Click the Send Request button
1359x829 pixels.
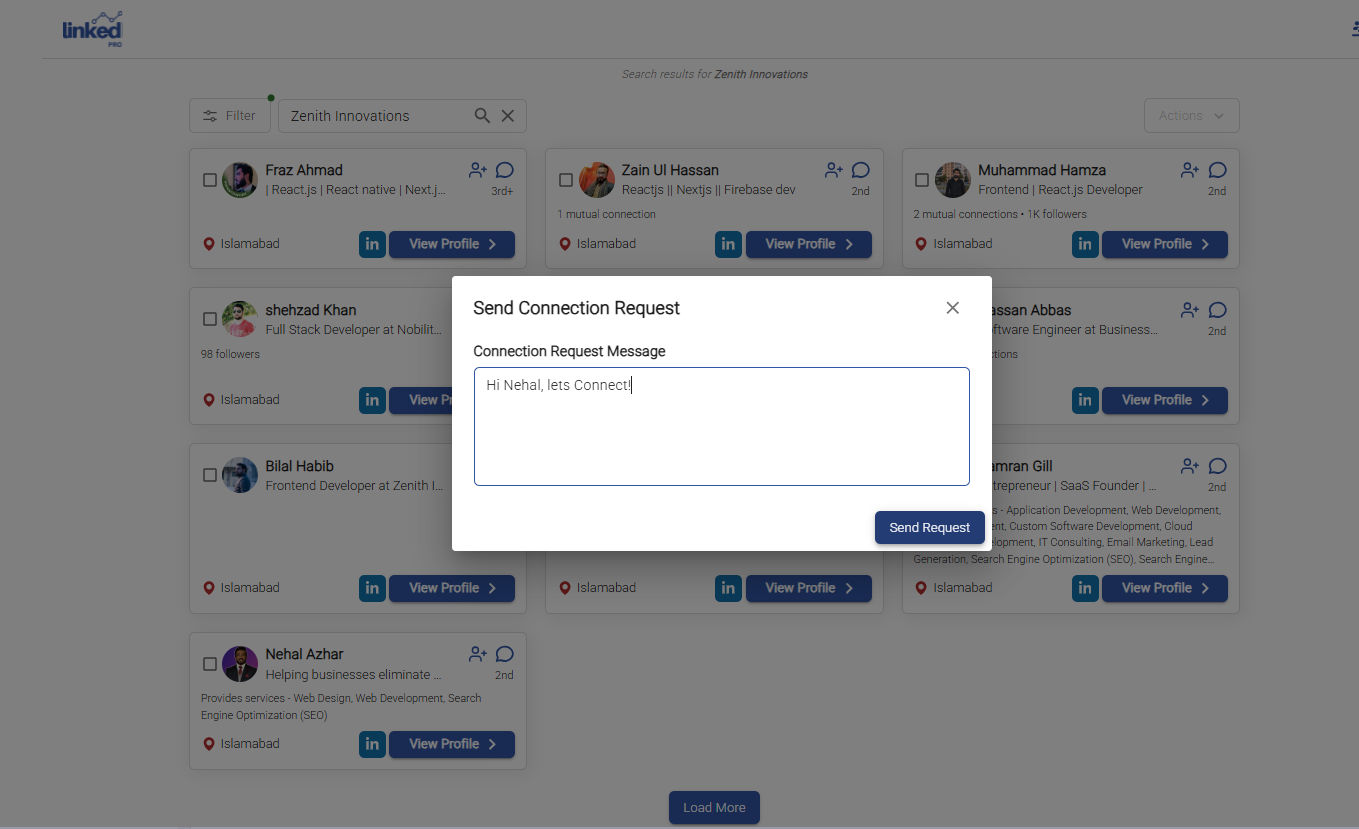point(929,528)
